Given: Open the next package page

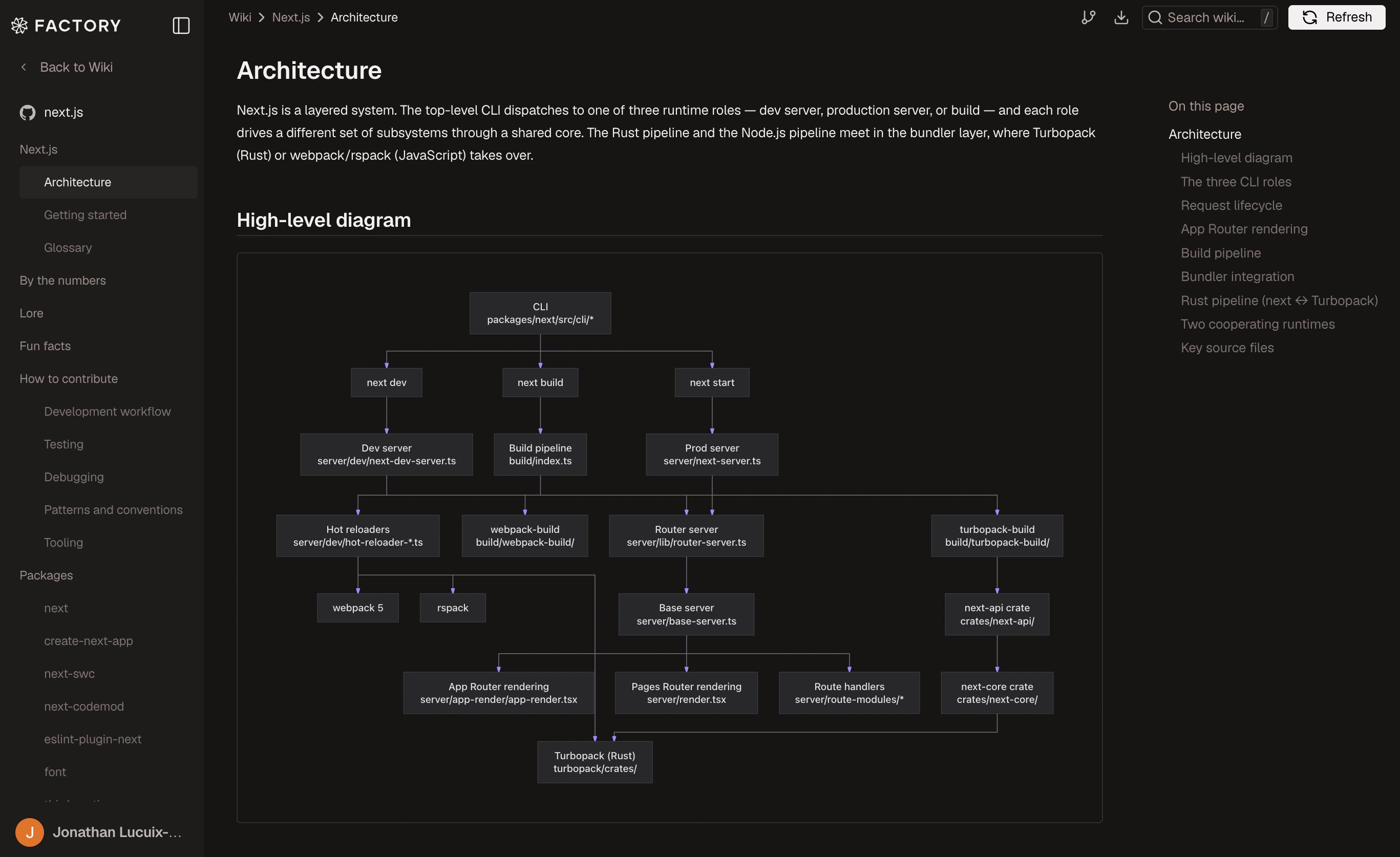Looking at the screenshot, I should click(56, 608).
